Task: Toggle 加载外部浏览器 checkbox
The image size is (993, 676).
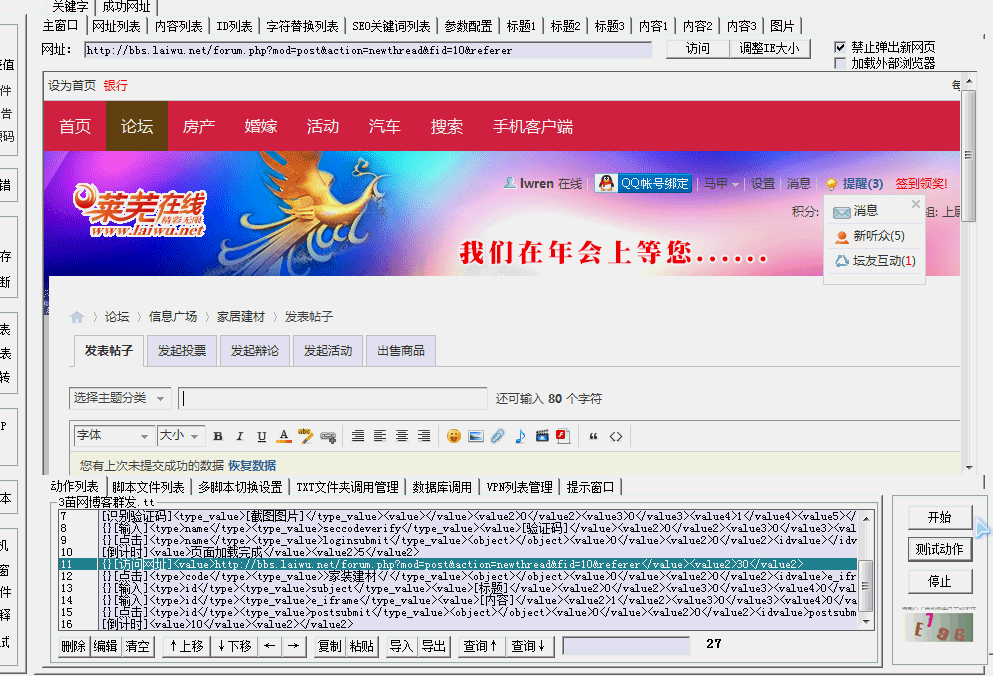Action: (x=840, y=63)
